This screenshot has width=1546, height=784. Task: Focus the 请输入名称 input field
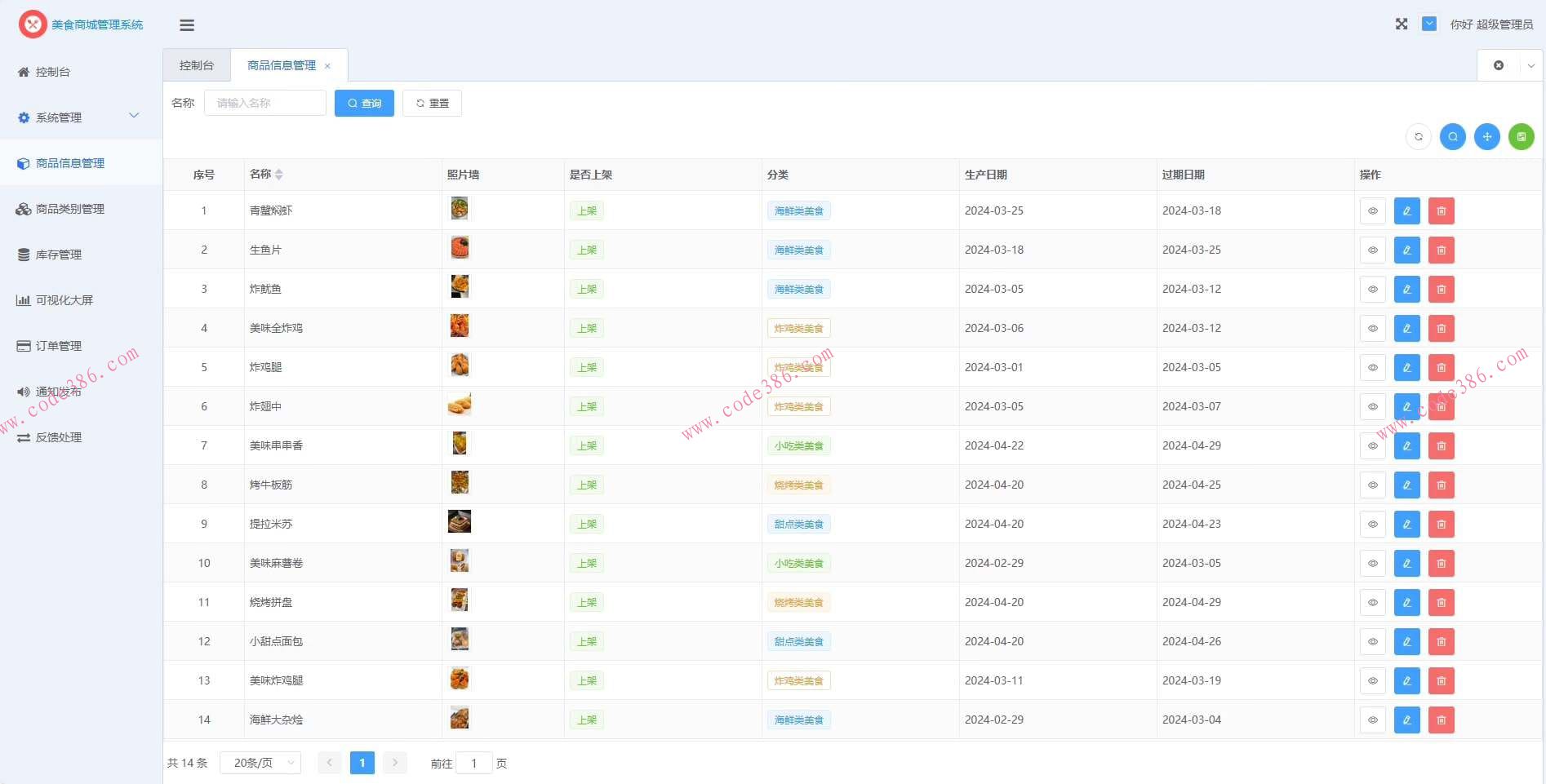[264, 104]
